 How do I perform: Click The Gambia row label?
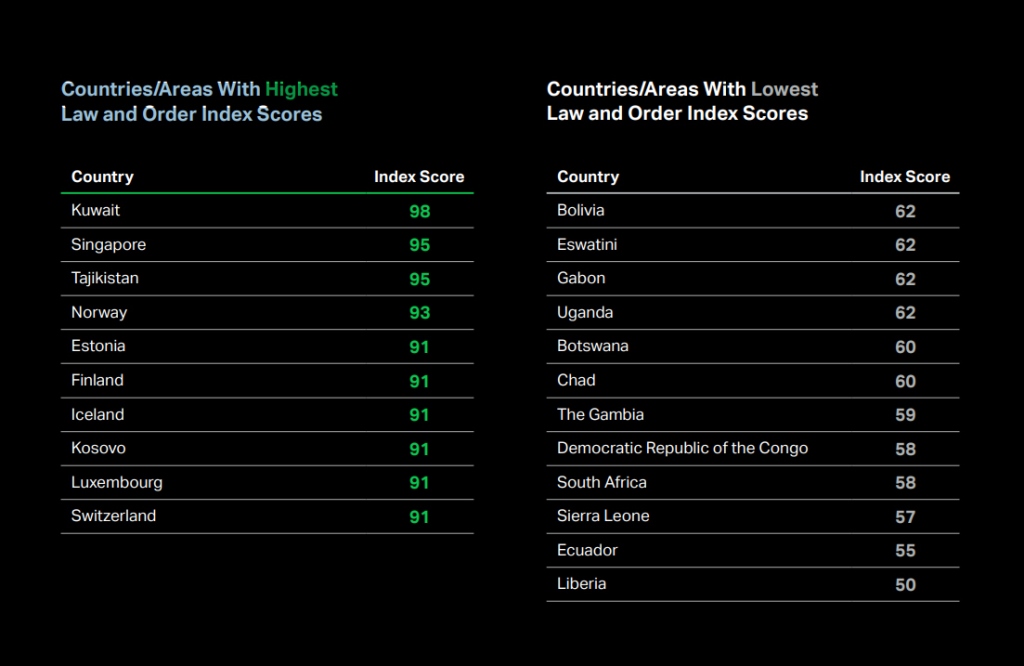point(600,414)
